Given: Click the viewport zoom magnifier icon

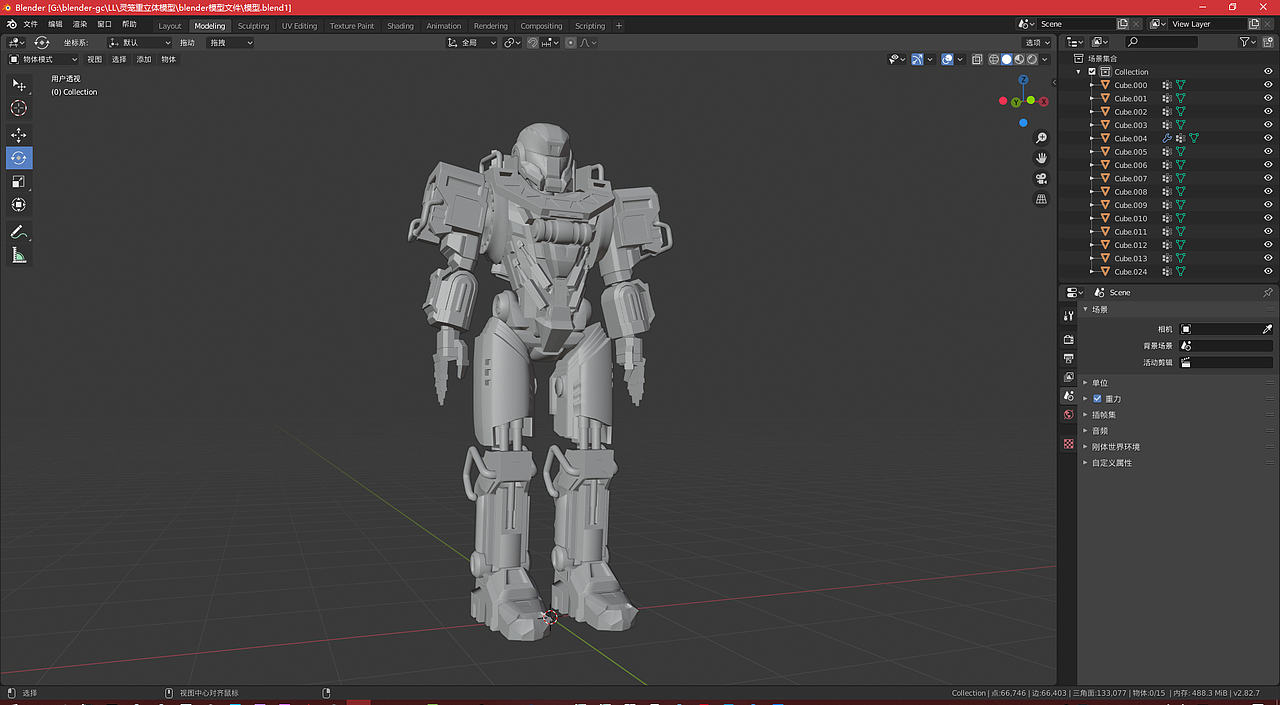Looking at the screenshot, I should coord(1041,138).
